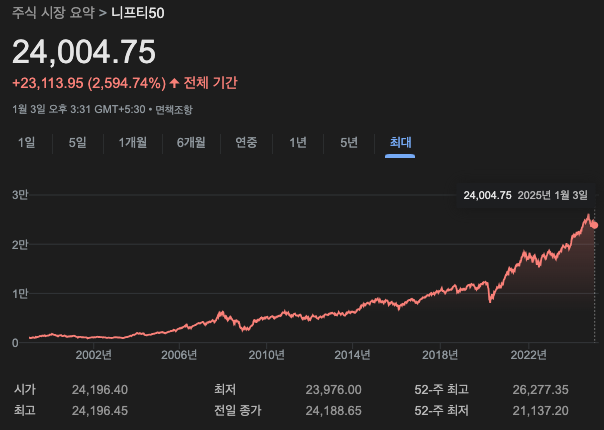Click the 2020 crash dip on chart line
Viewport: 604px width, 430px height.
[490, 301]
